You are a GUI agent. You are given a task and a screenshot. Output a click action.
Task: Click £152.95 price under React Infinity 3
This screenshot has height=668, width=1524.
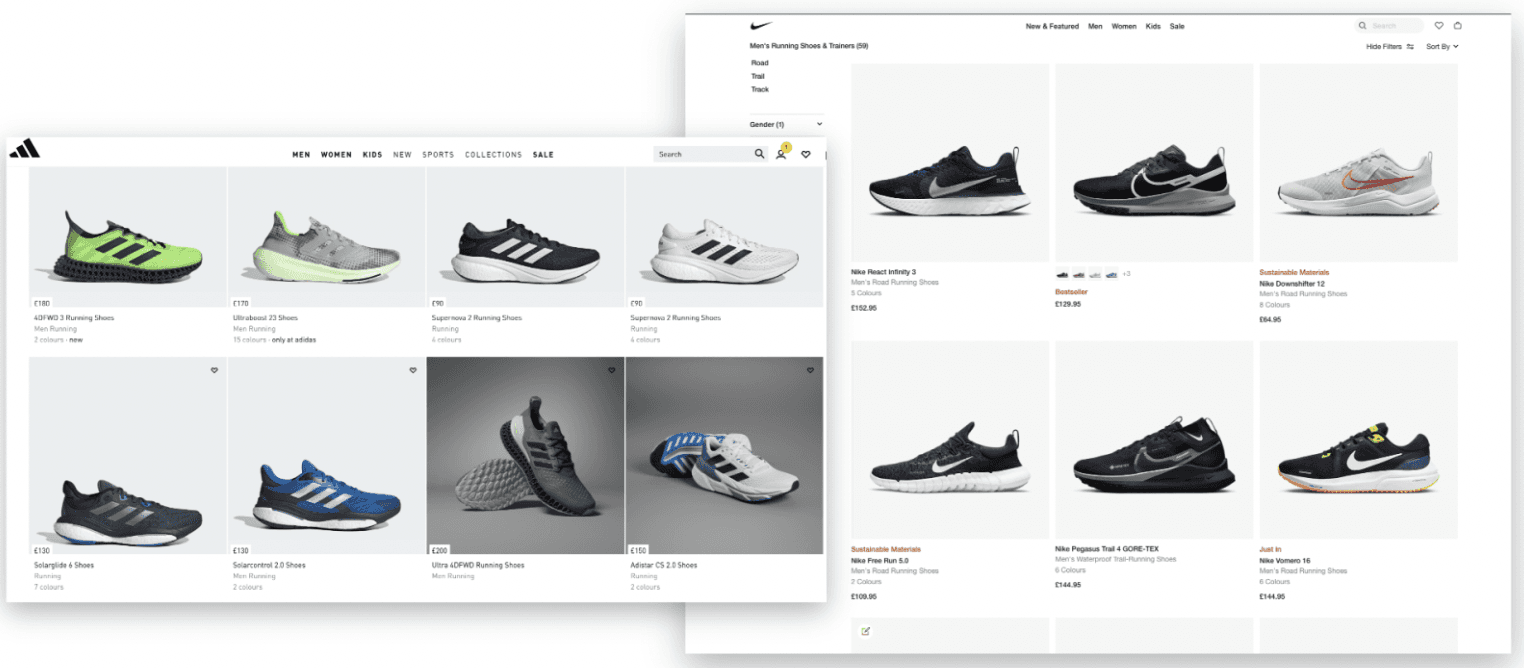864,308
